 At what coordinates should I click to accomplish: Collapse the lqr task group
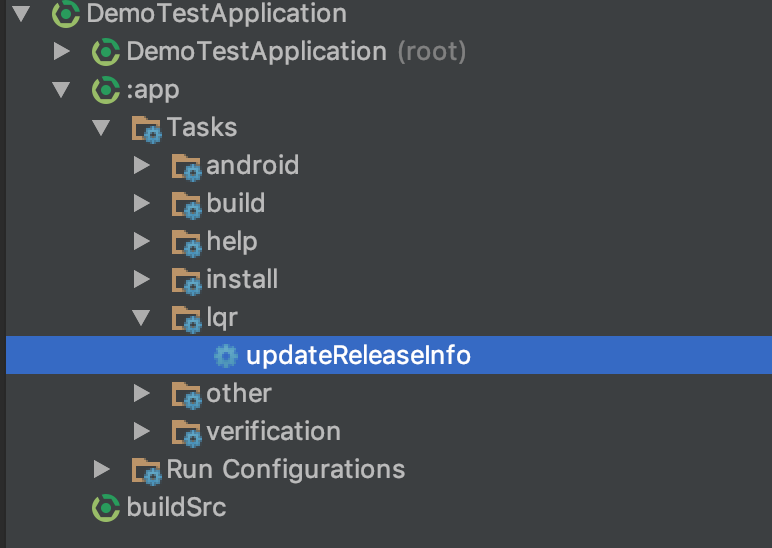pos(141,318)
